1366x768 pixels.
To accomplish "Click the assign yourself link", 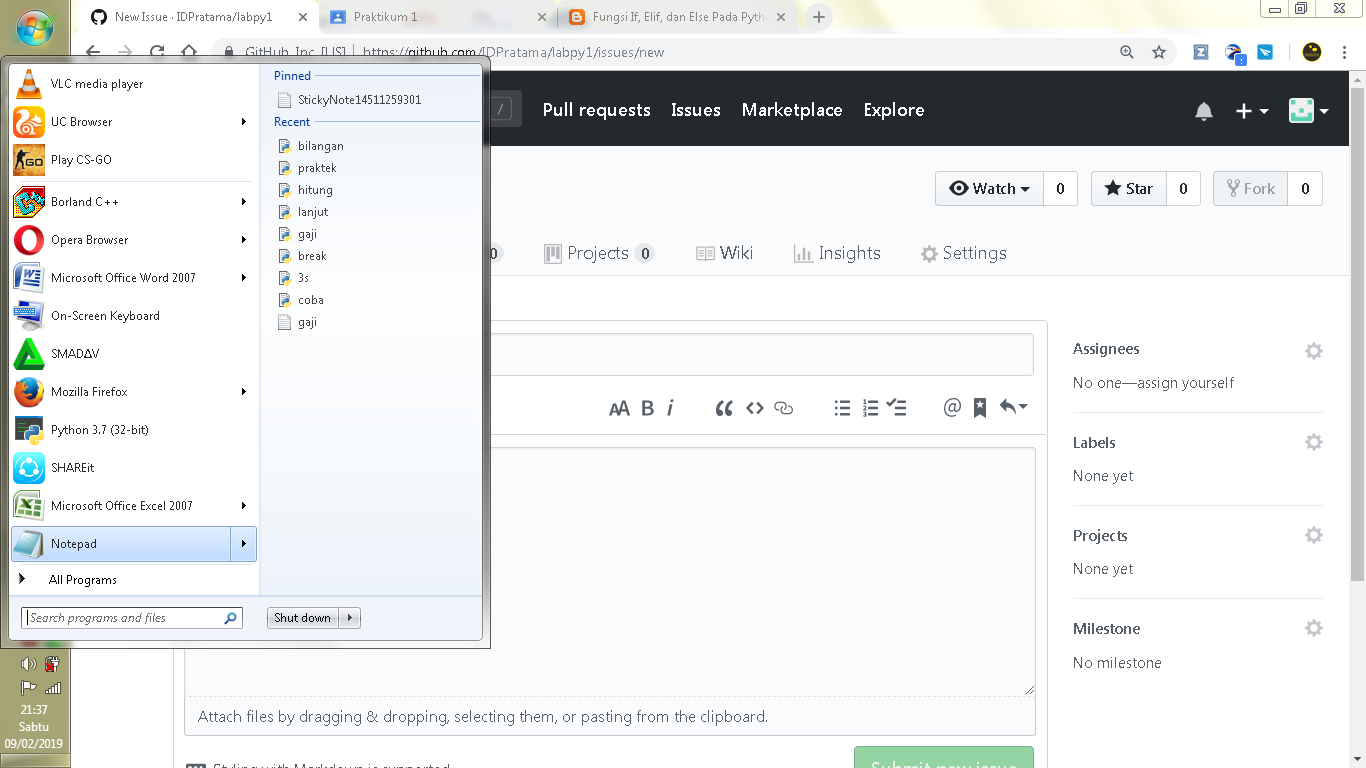I will click(1190, 382).
